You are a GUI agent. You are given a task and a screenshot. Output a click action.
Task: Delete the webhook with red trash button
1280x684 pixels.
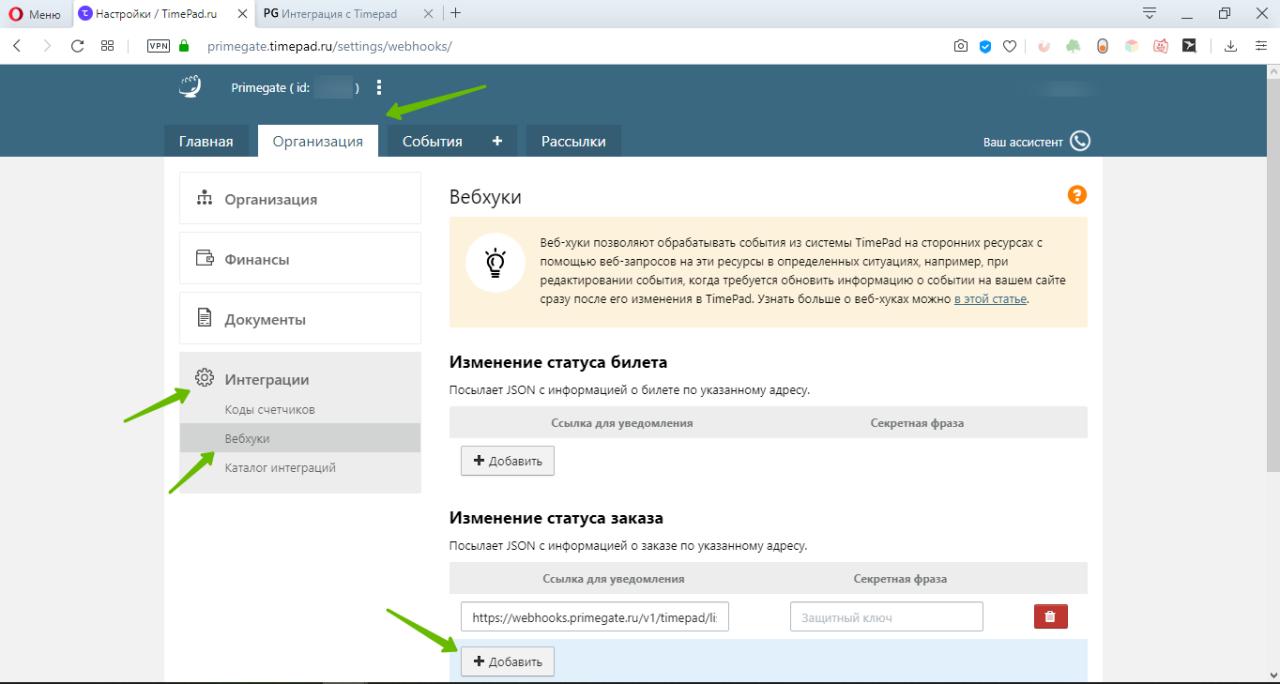coord(1050,617)
